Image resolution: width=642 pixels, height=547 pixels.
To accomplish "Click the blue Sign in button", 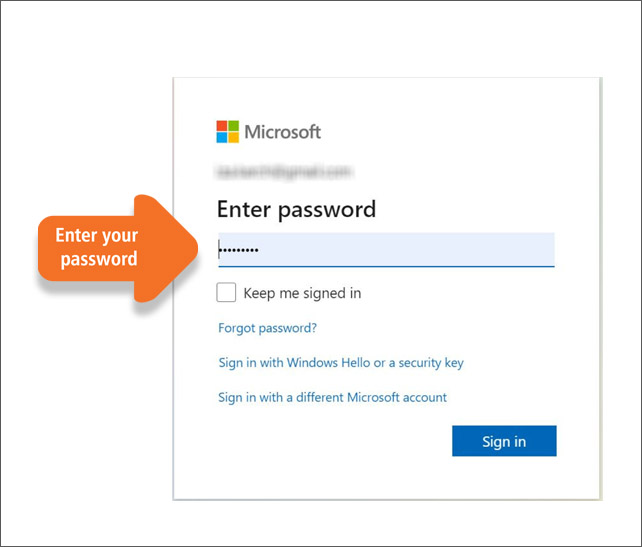I will 504,441.
